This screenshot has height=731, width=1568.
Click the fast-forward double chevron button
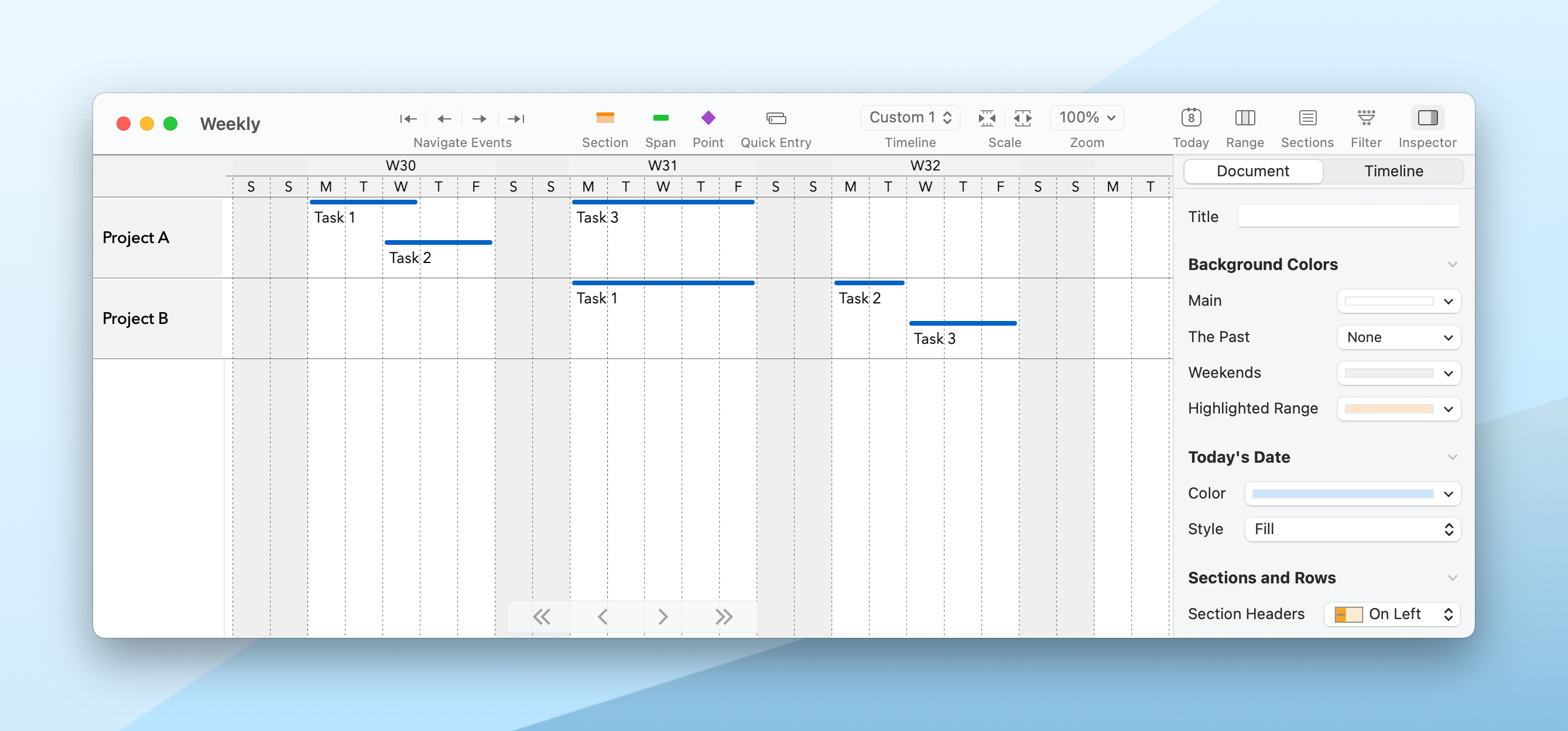(723, 617)
